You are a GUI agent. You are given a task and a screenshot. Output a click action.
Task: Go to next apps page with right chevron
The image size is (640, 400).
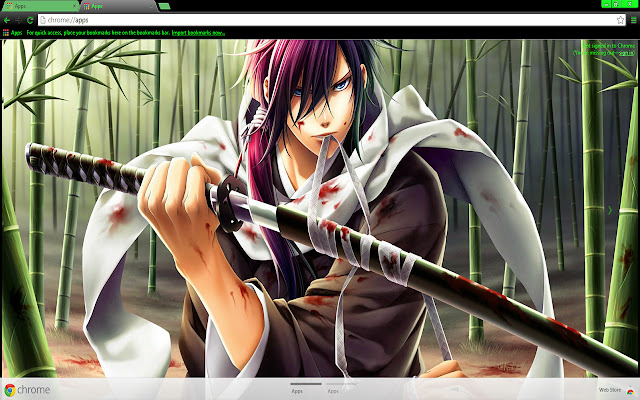[610, 210]
